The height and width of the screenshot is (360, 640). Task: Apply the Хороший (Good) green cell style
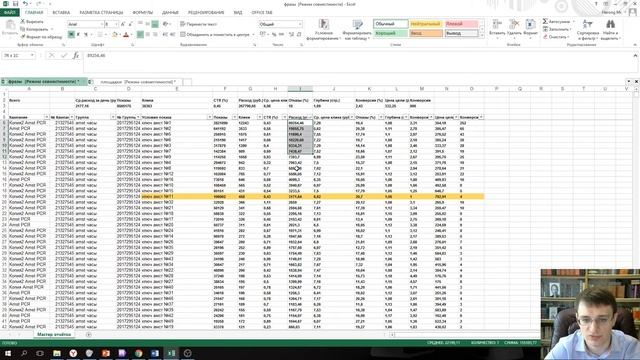tap(391, 33)
